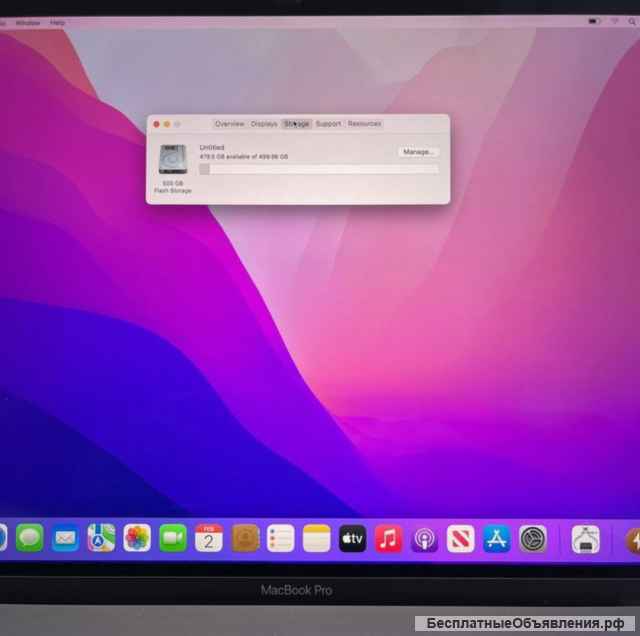640x636 pixels.
Task: Open the Help menu
Action: (58, 23)
